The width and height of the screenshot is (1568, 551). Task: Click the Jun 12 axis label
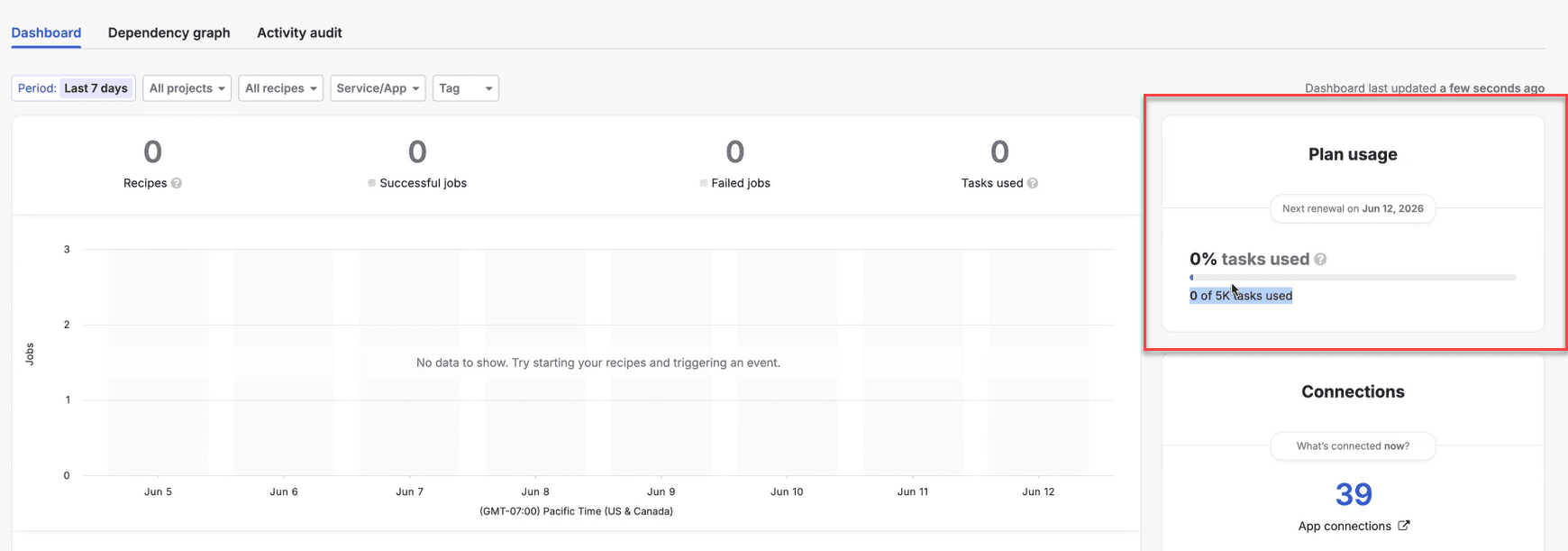pos(1038,491)
